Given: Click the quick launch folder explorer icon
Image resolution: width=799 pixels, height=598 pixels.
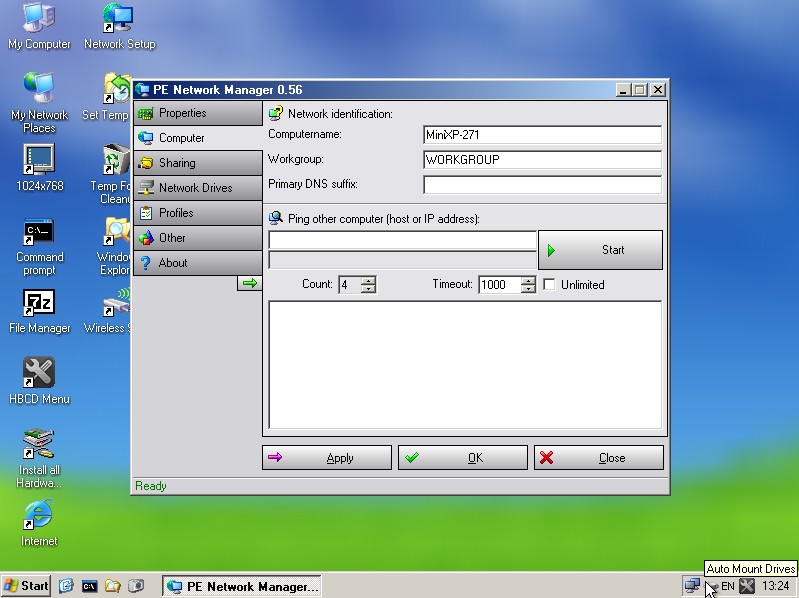Looking at the screenshot, I should pos(112,586).
